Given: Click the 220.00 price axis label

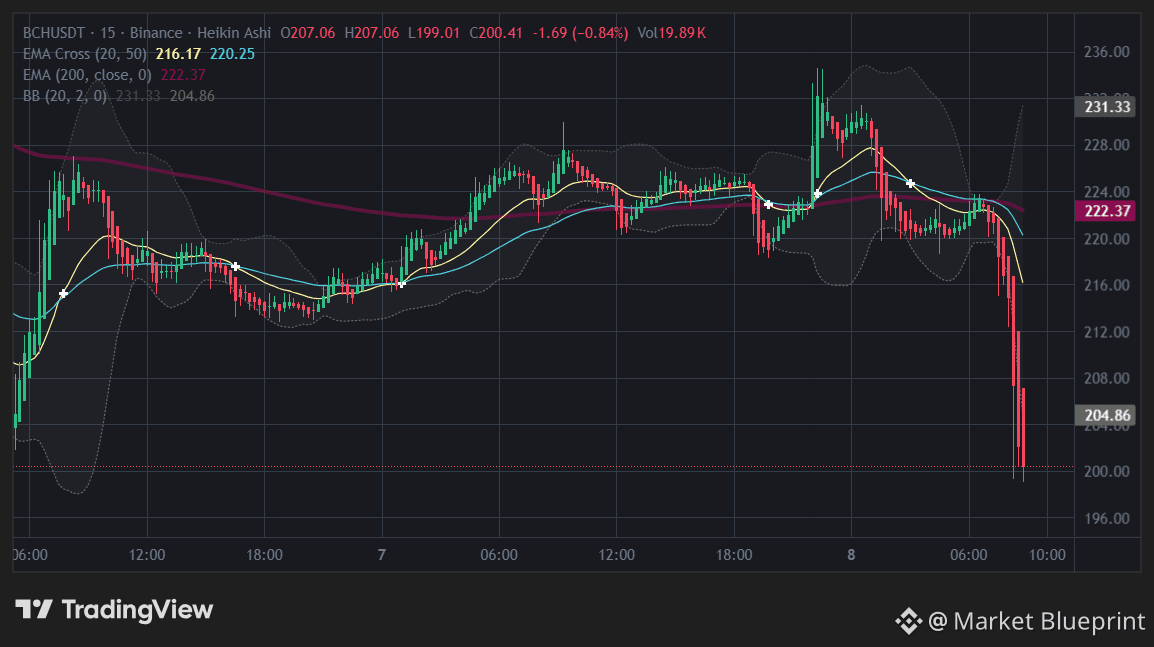Looking at the screenshot, I should click(1106, 239).
